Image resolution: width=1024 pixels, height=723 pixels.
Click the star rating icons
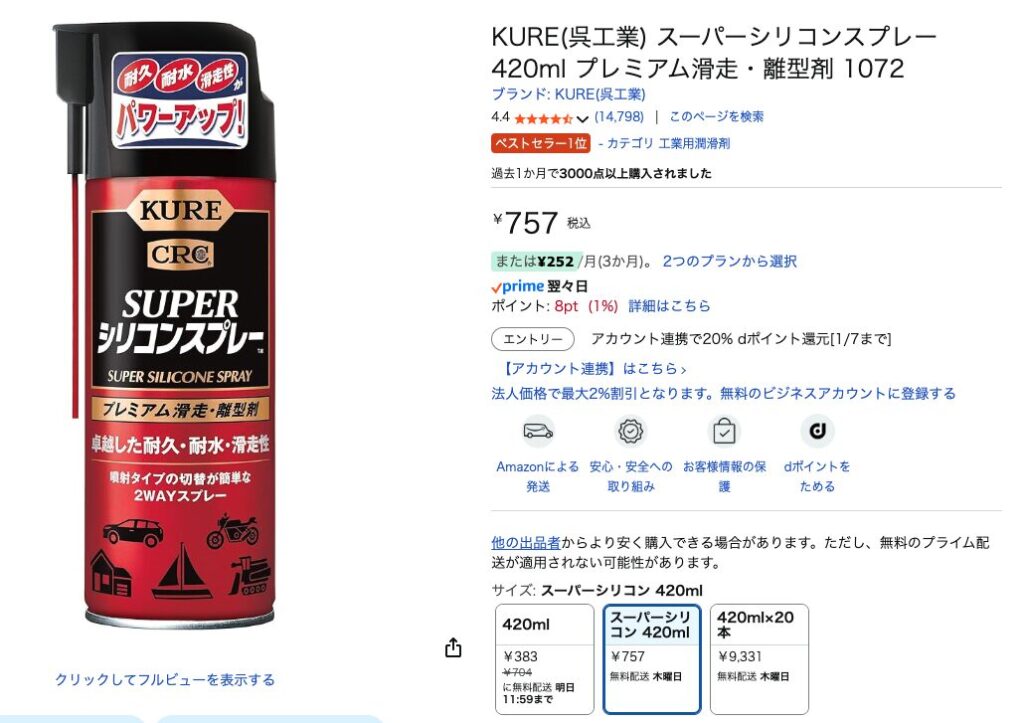pyautogui.click(x=543, y=118)
